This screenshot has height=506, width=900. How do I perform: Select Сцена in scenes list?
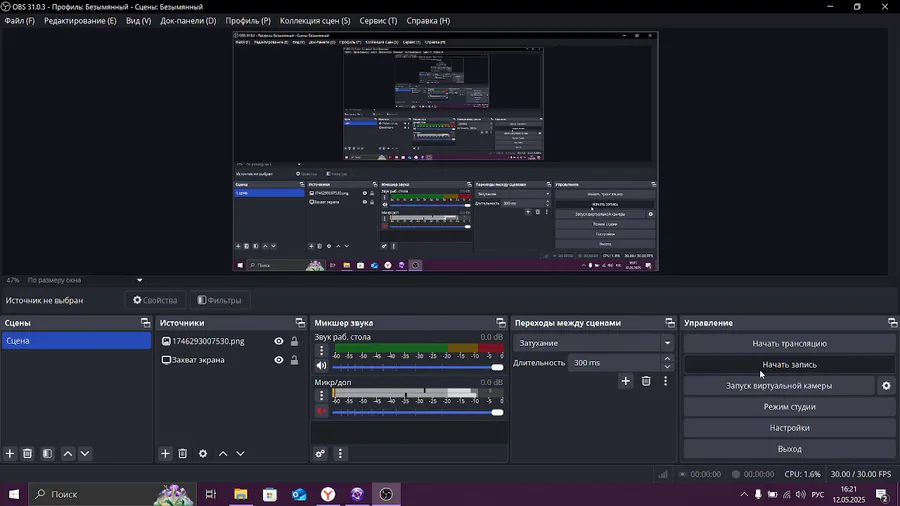click(x=76, y=341)
